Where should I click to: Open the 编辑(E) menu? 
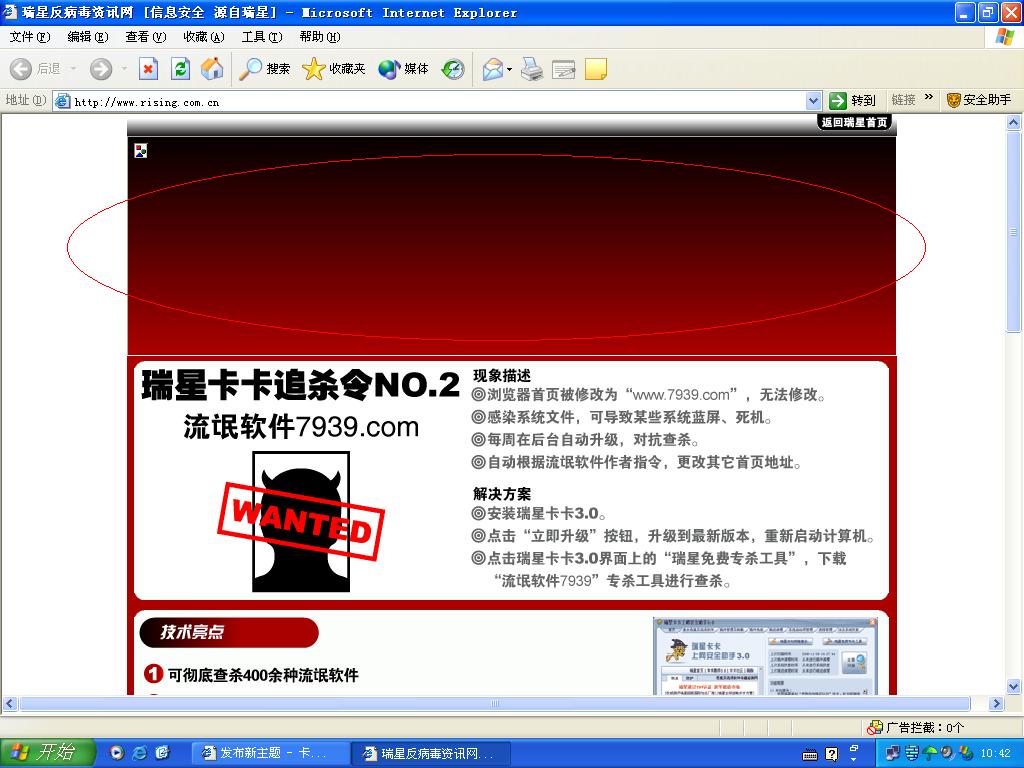pyautogui.click(x=88, y=37)
